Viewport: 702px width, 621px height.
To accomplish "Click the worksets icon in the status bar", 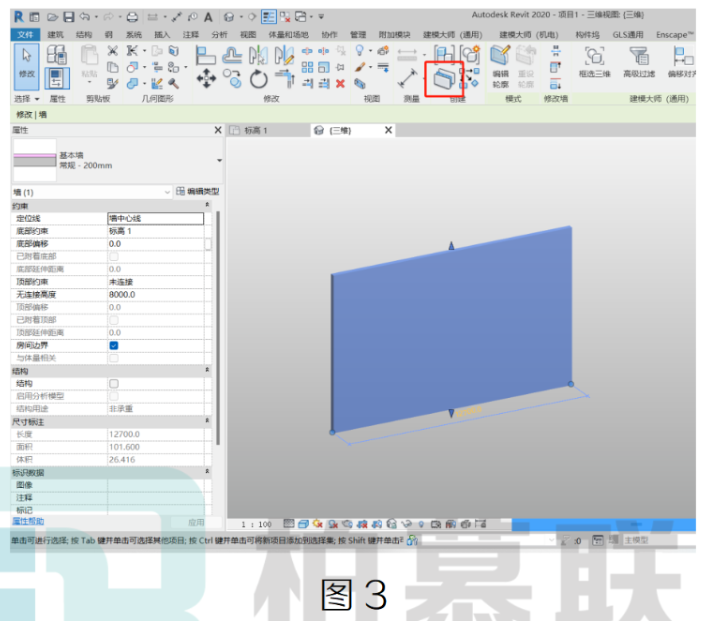I will [x=412, y=540].
